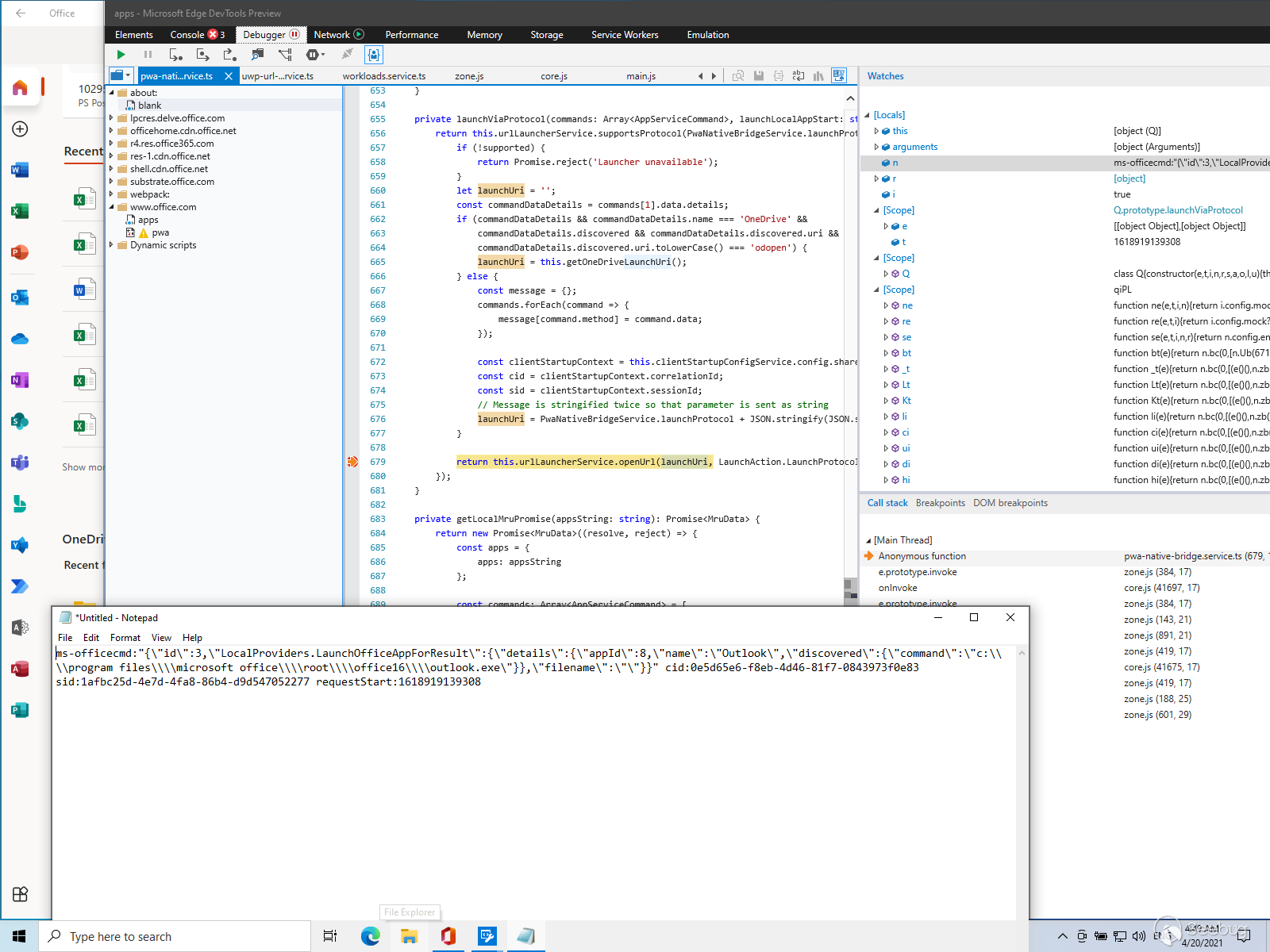Expand the arguments entry in Locals

point(876,147)
